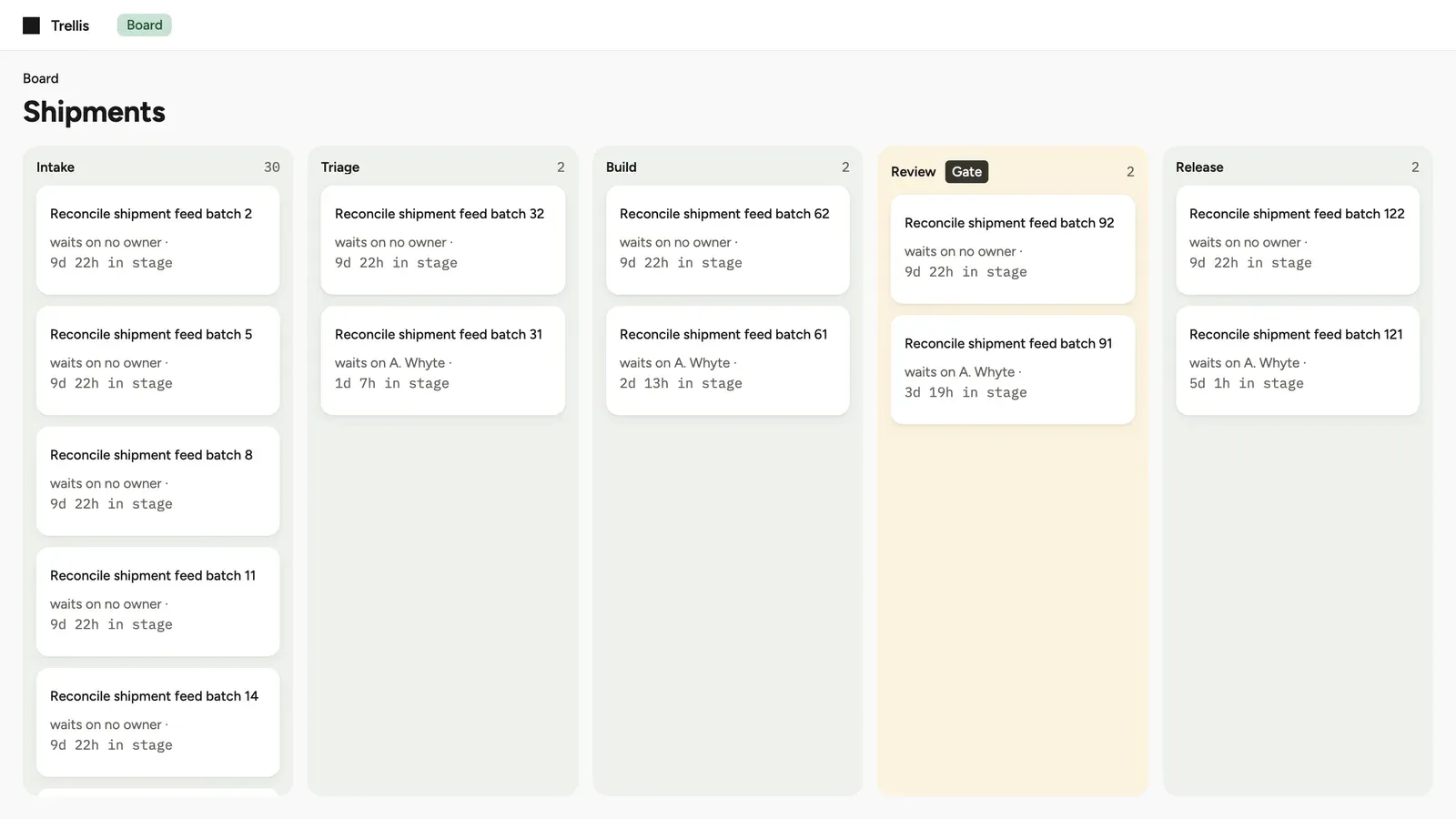Open card Reconcile shipment feed batch 92
This screenshot has width=1456, height=819.
pyautogui.click(x=1013, y=249)
